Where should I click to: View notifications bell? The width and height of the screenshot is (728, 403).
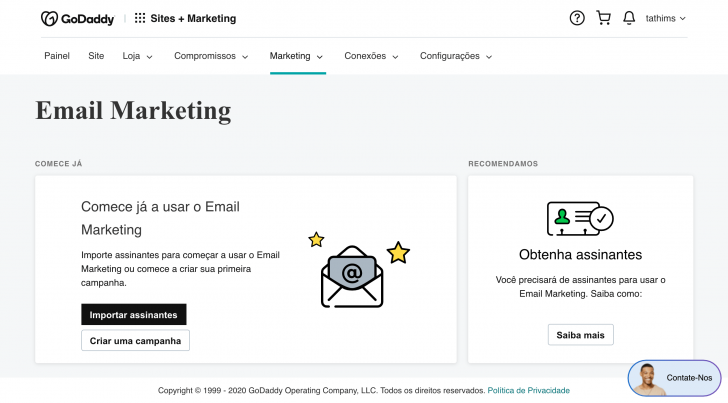coord(629,18)
